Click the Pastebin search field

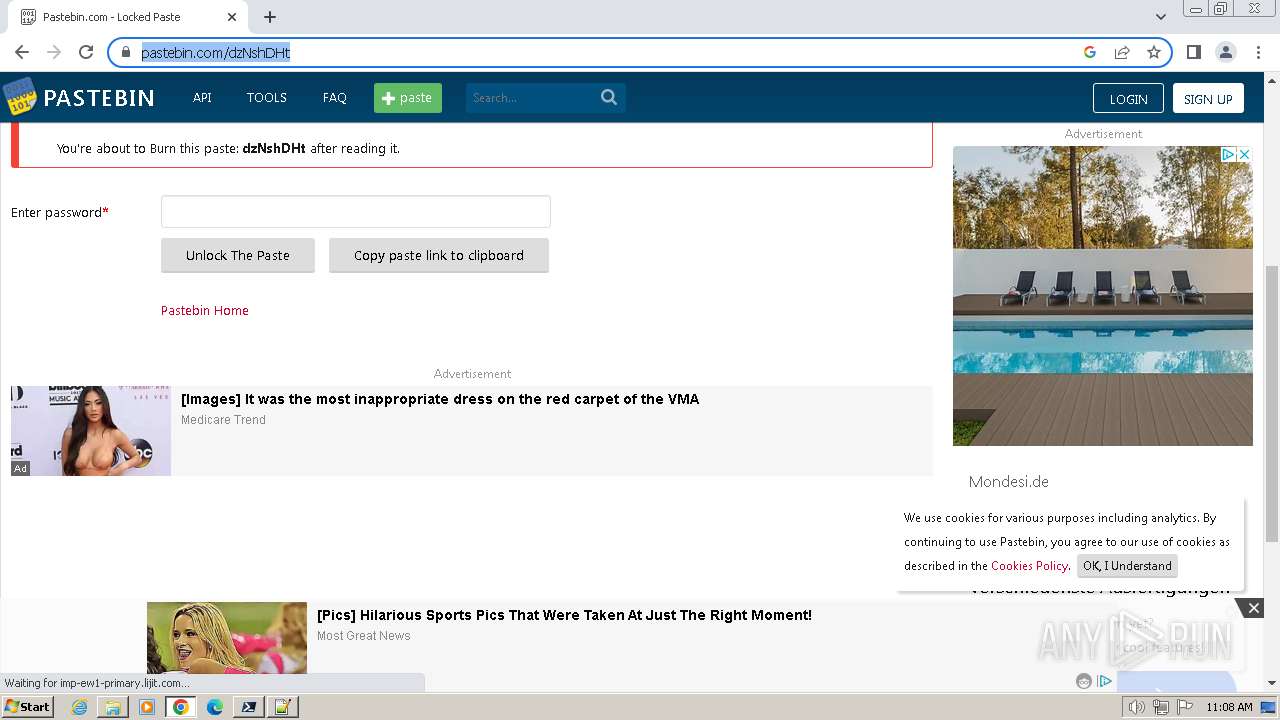[532, 97]
